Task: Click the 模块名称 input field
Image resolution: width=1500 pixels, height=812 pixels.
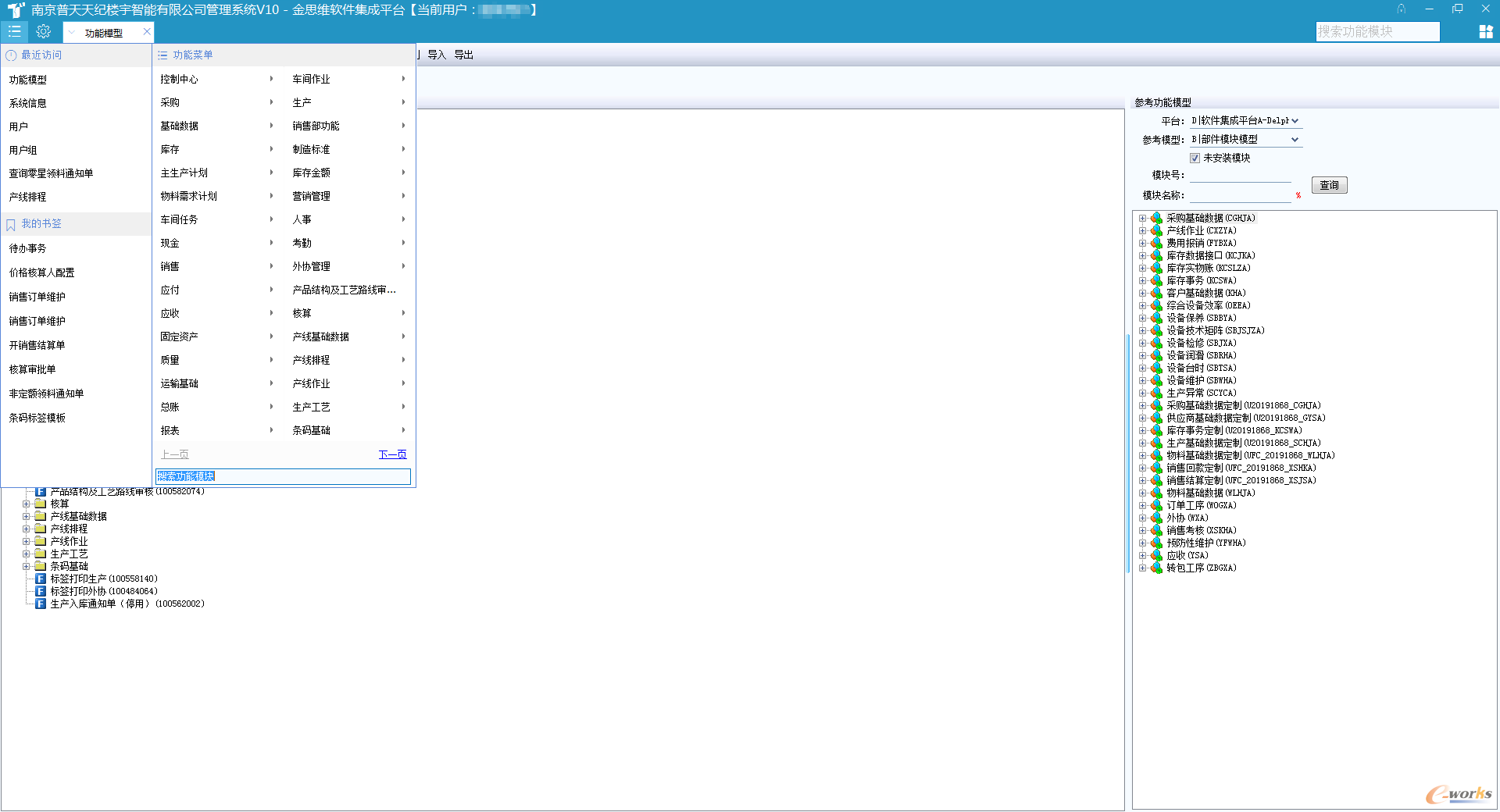Action: 1241,195
